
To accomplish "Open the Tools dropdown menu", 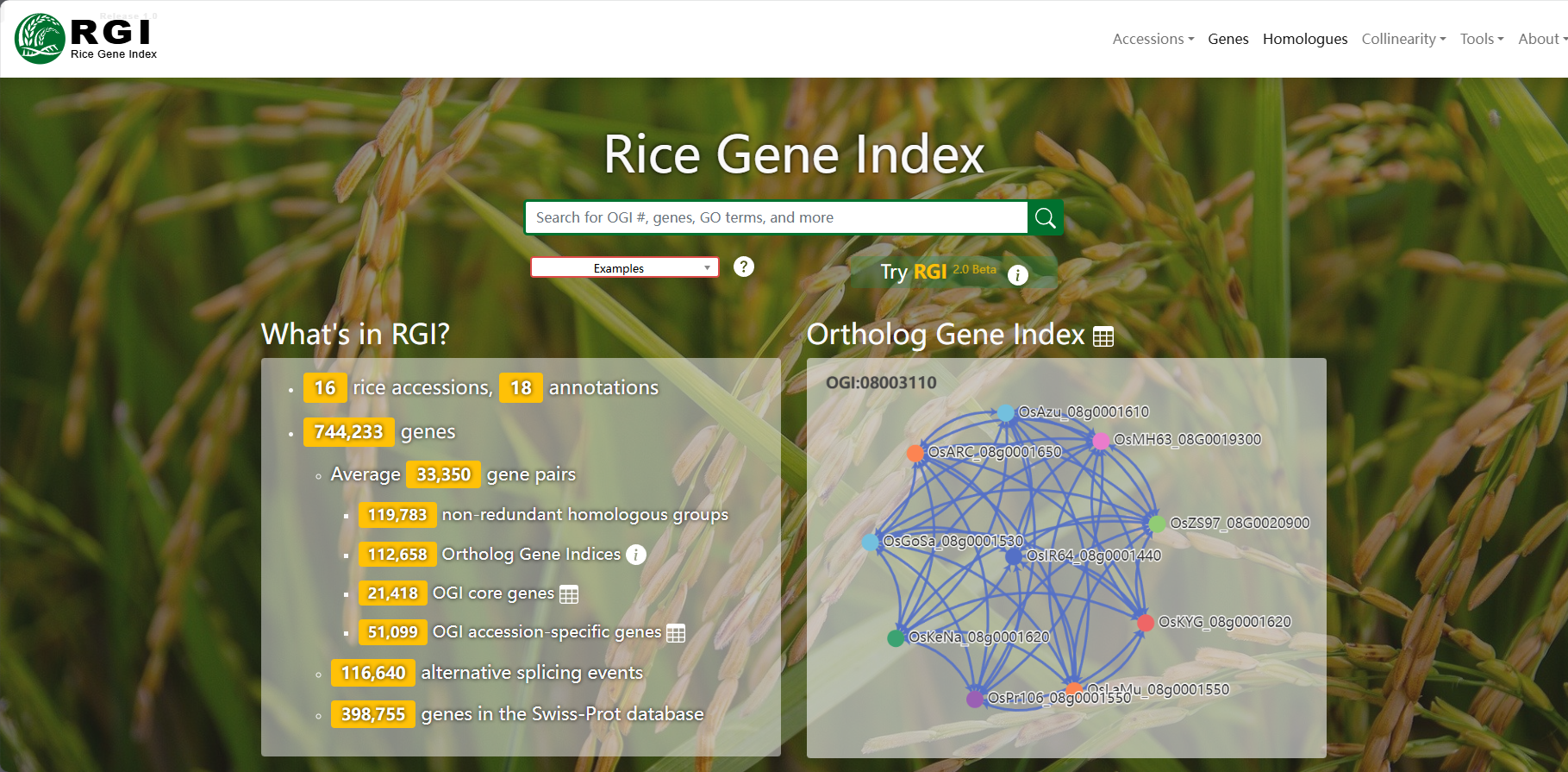I will 1481,39.
